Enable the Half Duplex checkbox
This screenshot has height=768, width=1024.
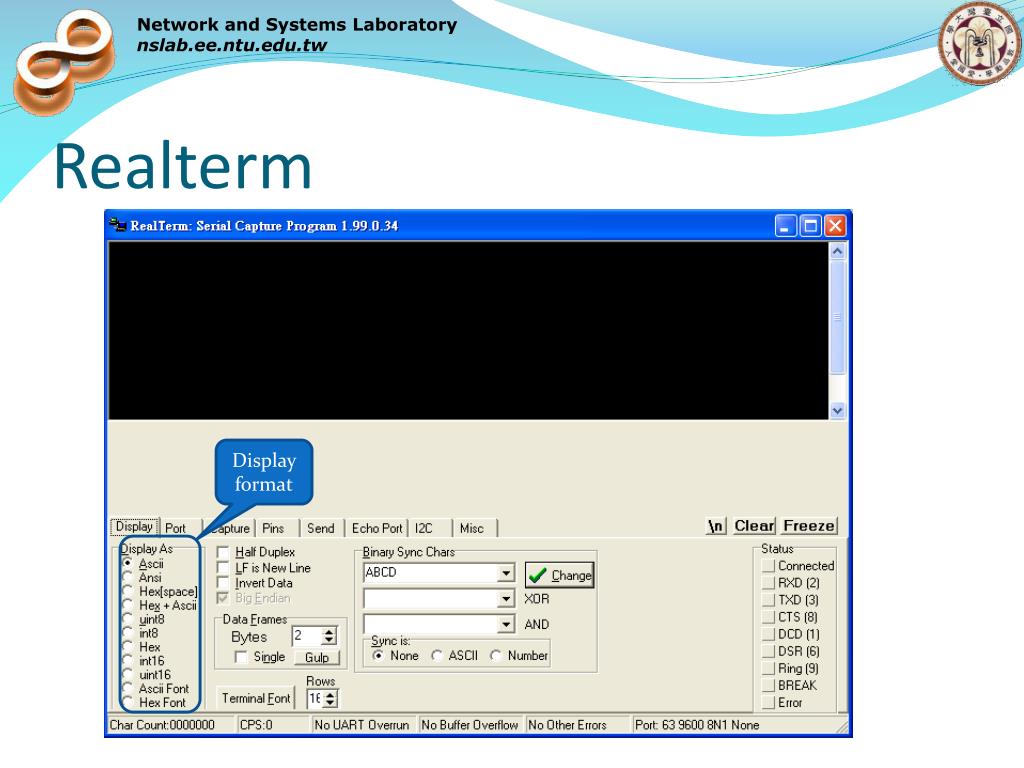[223, 552]
